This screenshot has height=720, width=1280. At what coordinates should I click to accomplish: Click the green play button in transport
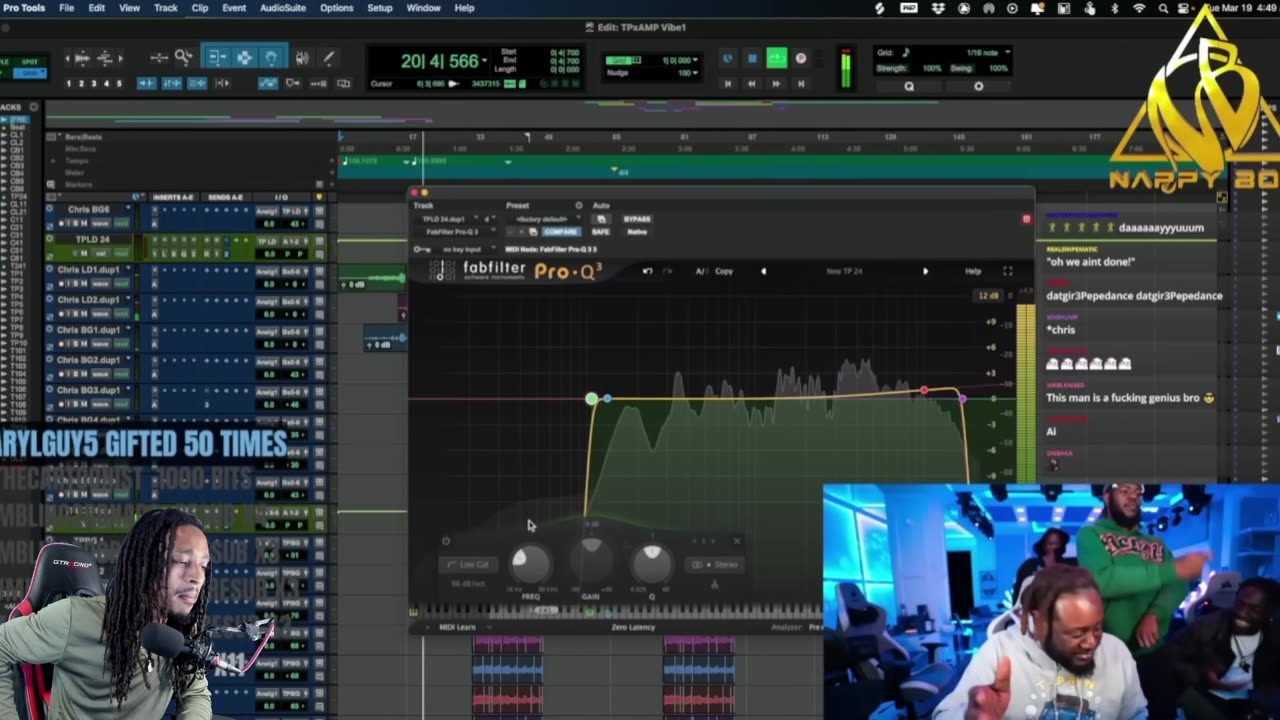pos(776,59)
